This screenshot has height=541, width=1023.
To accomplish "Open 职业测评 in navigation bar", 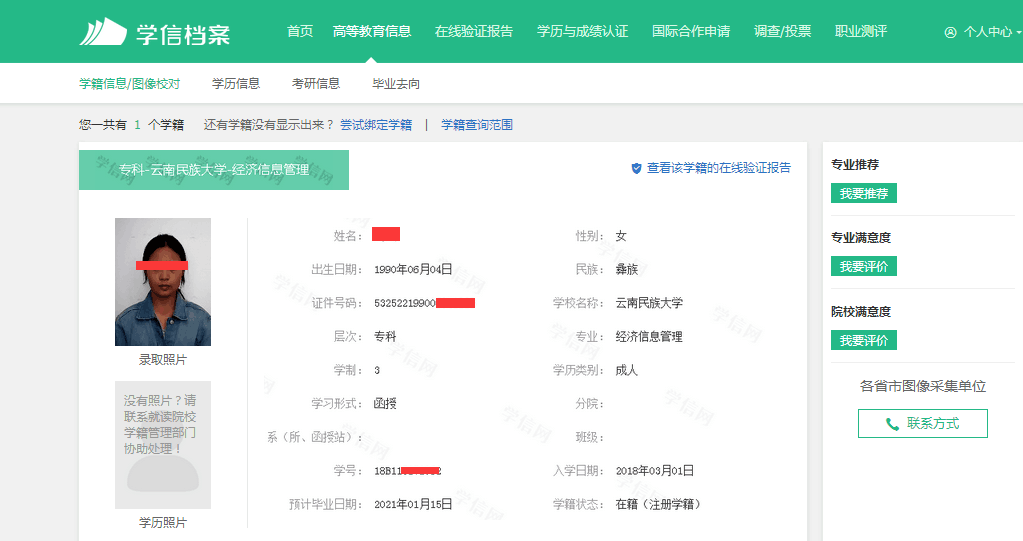I will [x=861, y=32].
